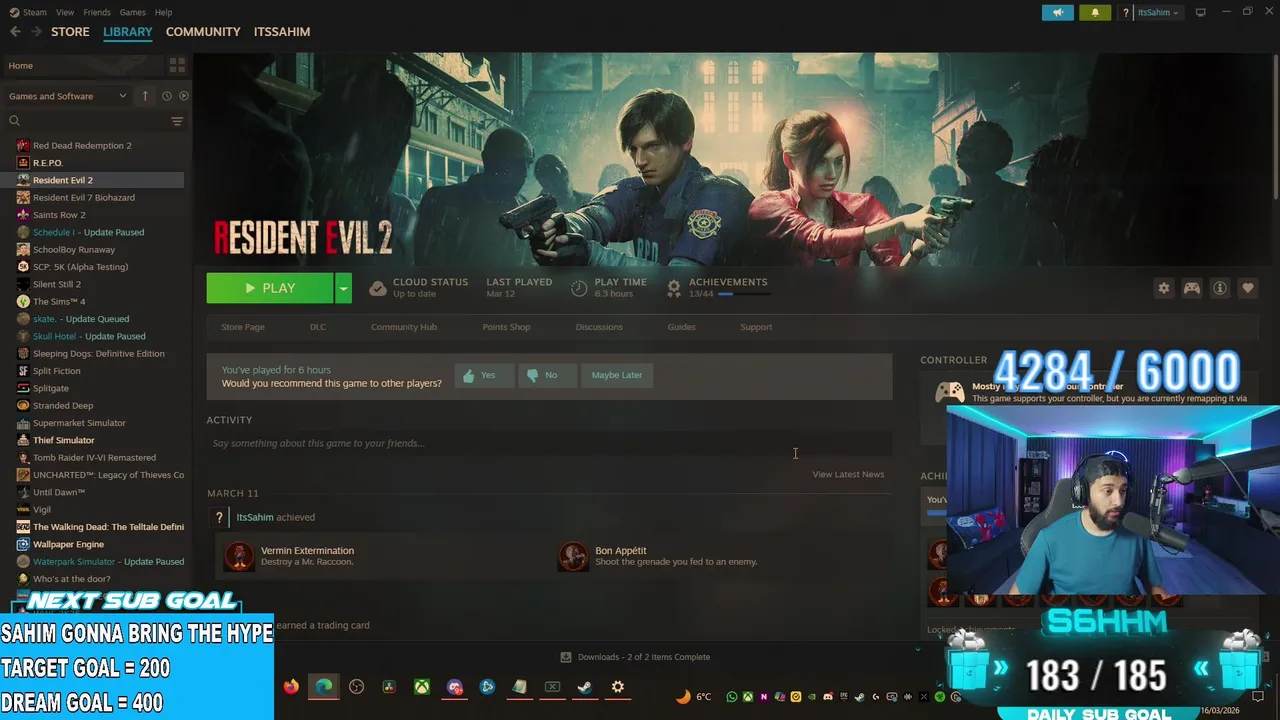Toggle the recent activity clock filter
This screenshot has height=720, width=1280.
pos(167,96)
